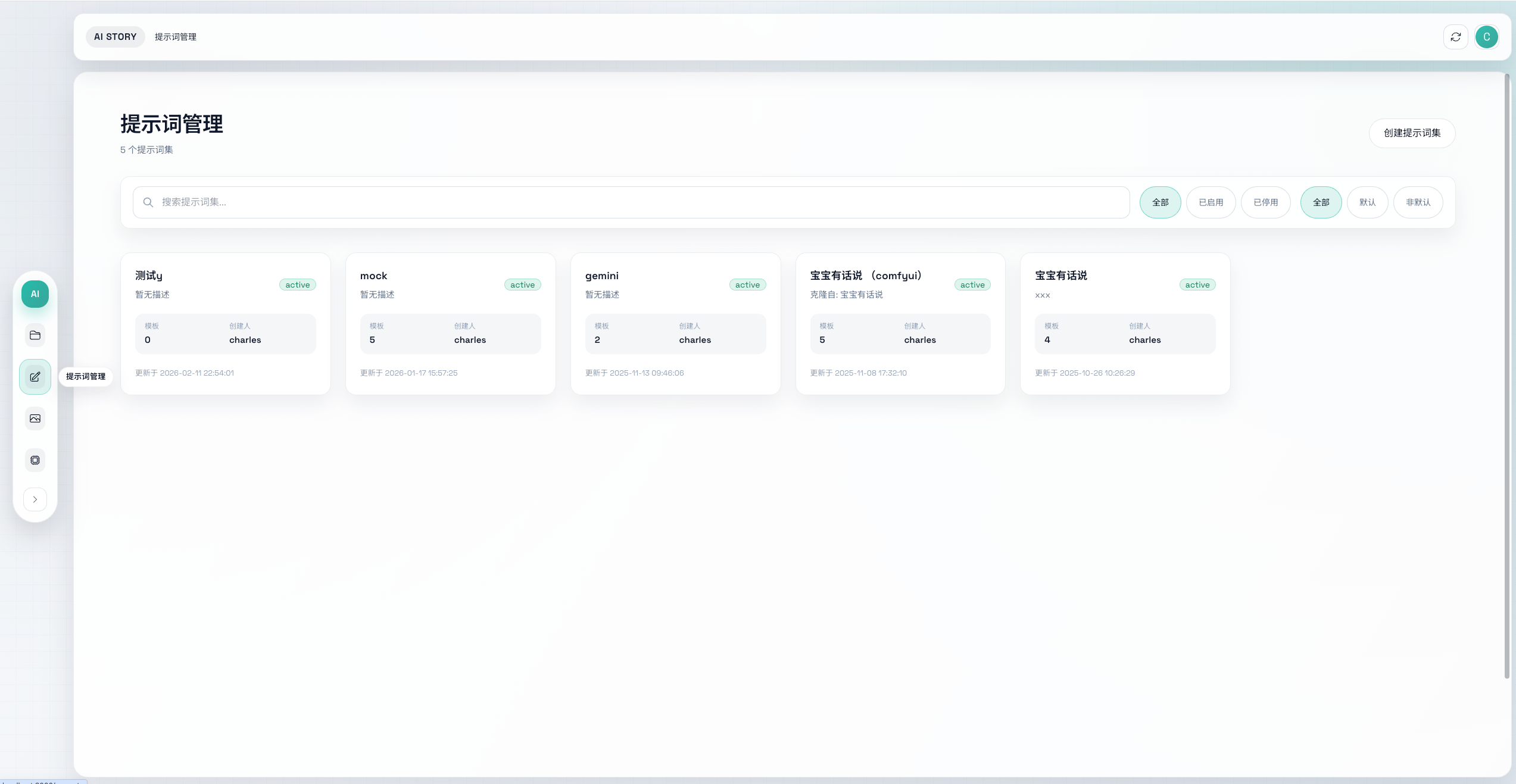Click the vertical scrollbar on the right
The height and width of the screenshot is (784, 1516).
pos(1507,376)
